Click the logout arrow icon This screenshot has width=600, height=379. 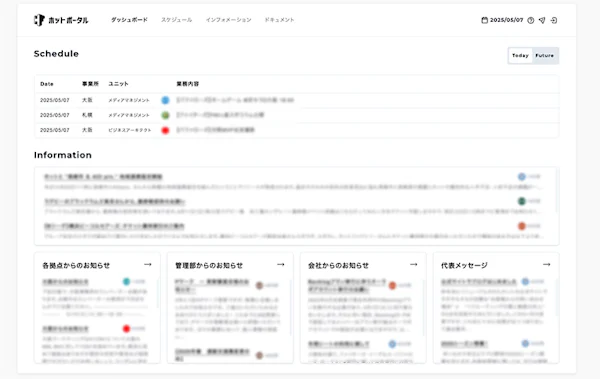pos(554,20)
